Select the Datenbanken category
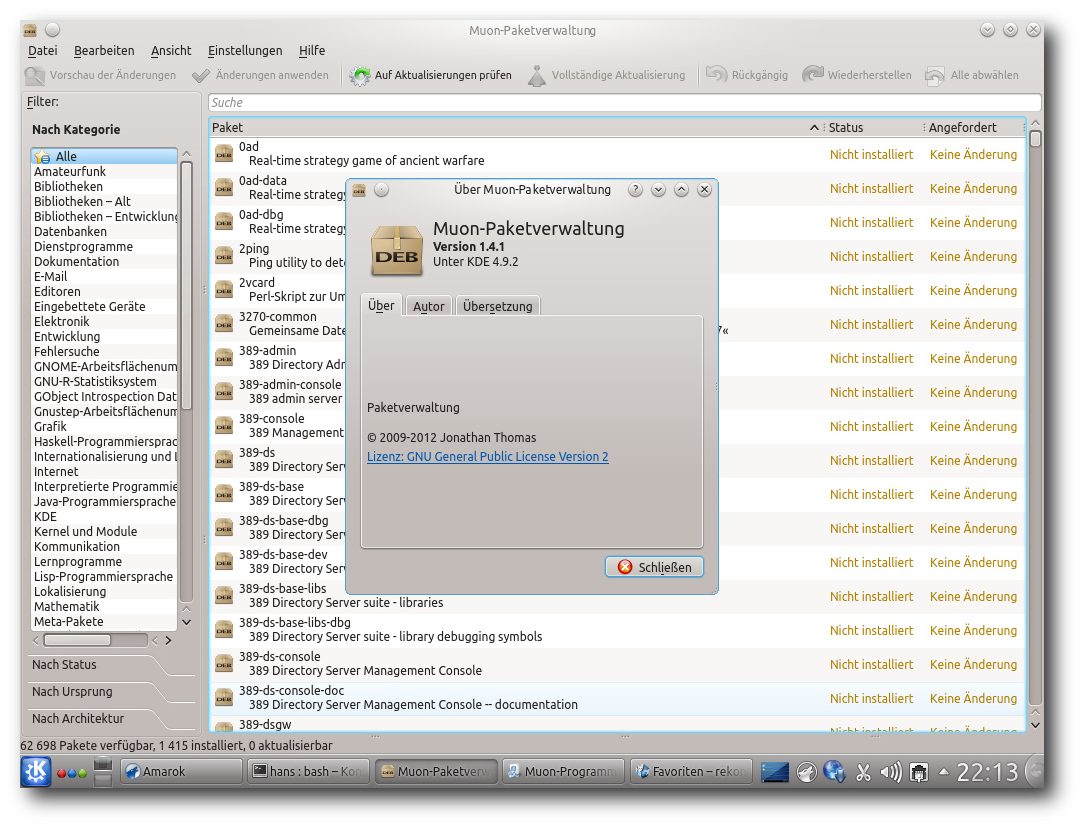 click(104, 232)
